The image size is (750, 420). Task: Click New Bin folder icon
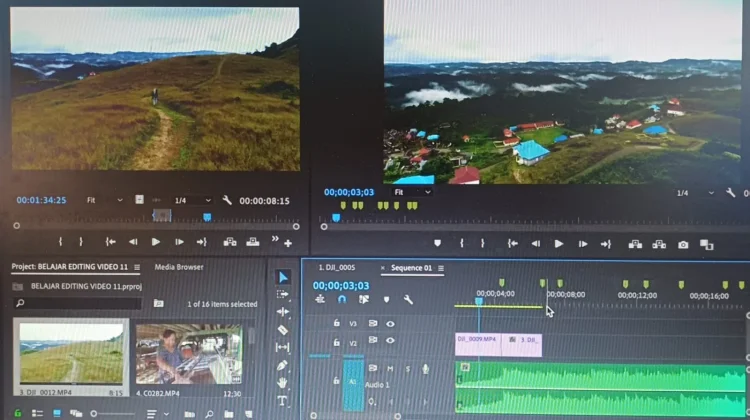229,414
